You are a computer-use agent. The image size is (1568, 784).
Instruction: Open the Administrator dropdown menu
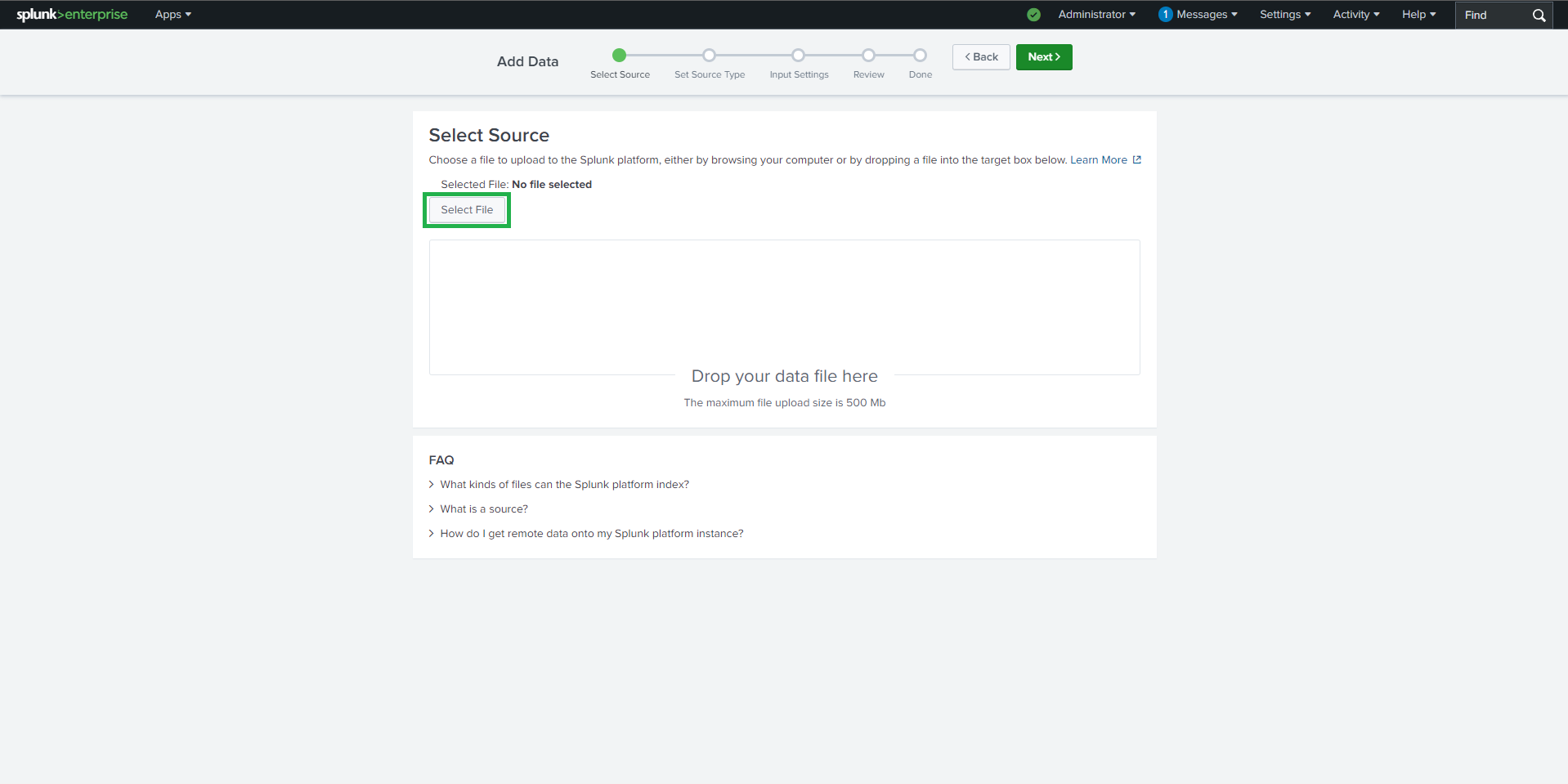pyautogui.click(x=1096, y=15)
